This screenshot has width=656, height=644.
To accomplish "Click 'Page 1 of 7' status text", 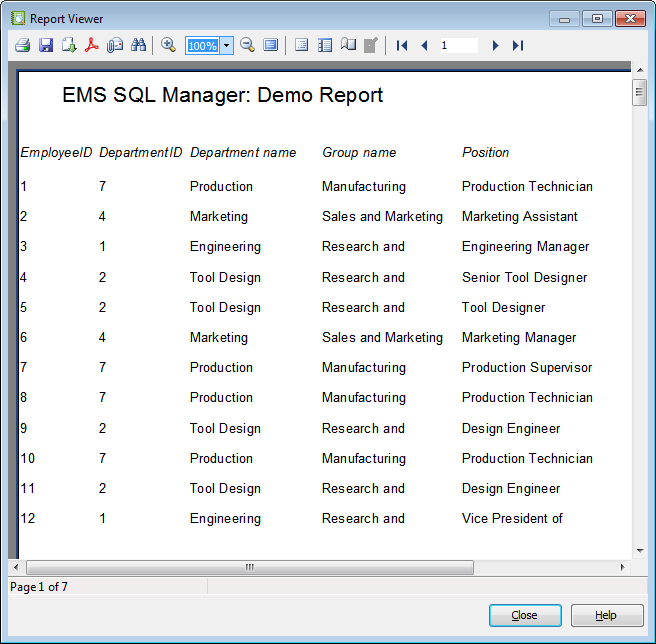I will pos(38,587).
